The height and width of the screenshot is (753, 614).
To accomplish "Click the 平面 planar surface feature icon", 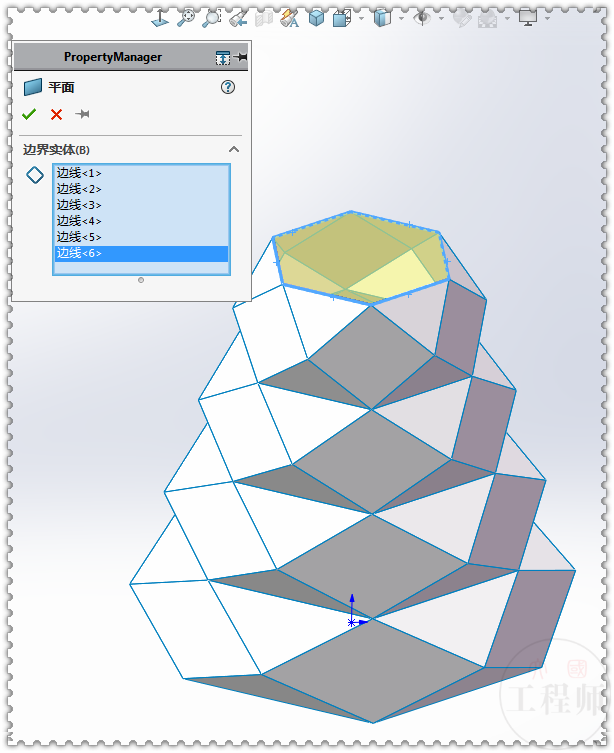I will [x=33, y=87].
